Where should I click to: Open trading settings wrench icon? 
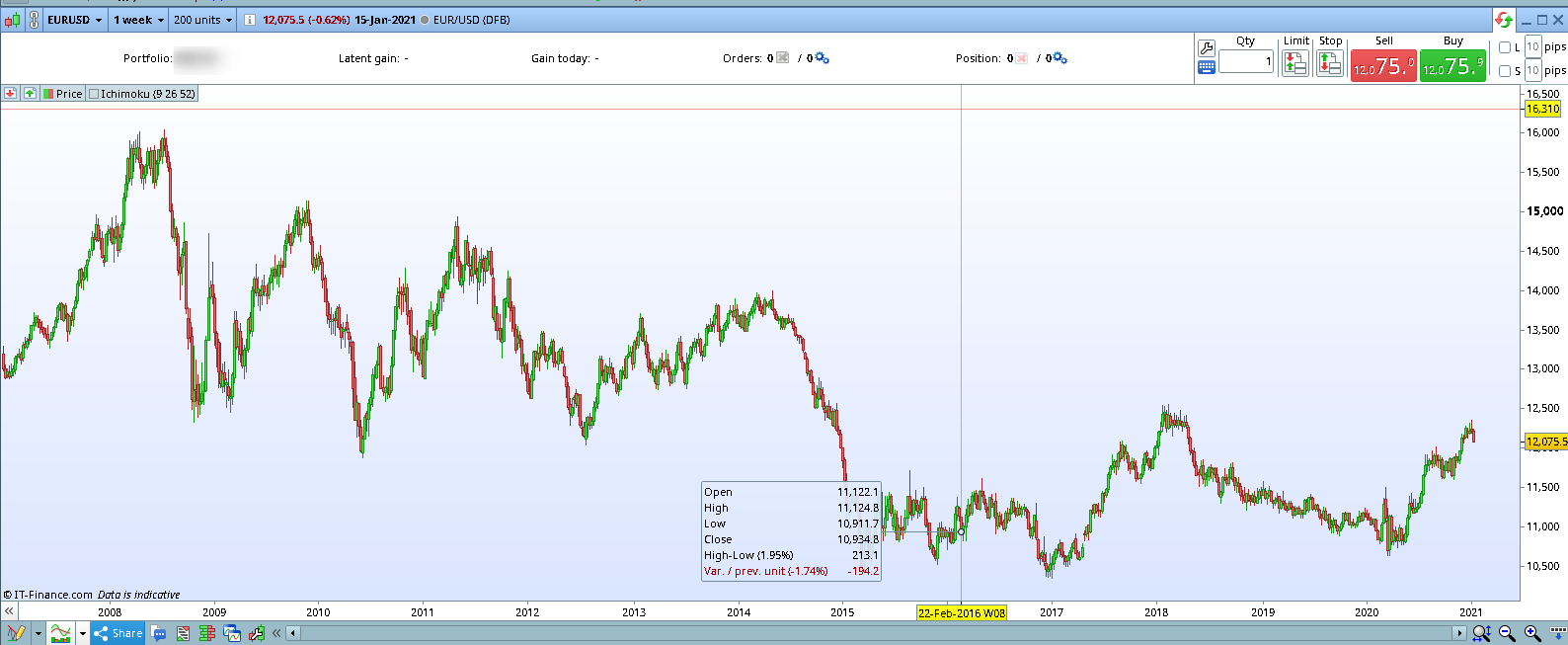[x=1207, y=47]
